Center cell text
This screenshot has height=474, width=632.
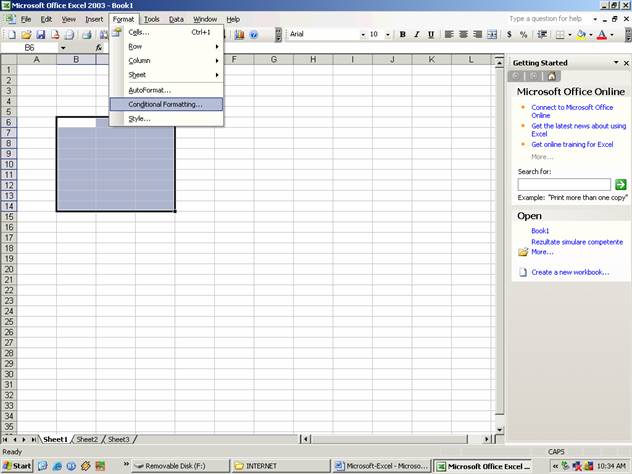point(463,34)
